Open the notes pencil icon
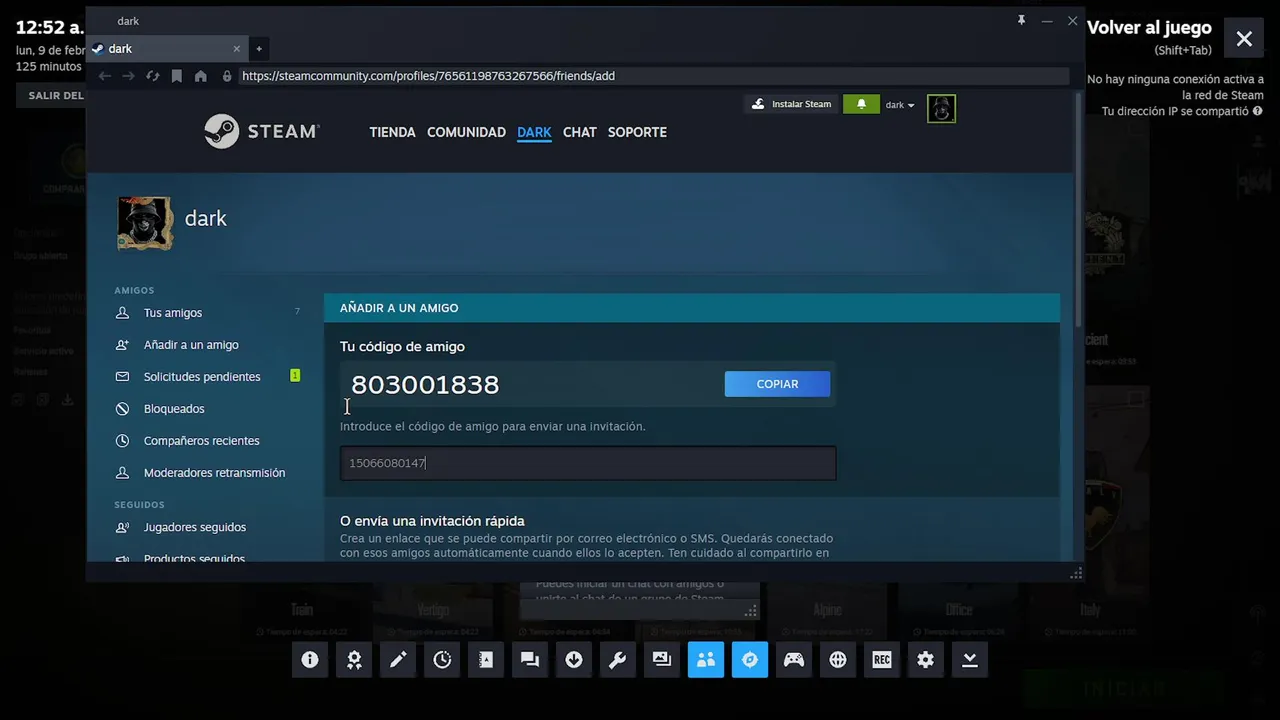 pos(398,660)
